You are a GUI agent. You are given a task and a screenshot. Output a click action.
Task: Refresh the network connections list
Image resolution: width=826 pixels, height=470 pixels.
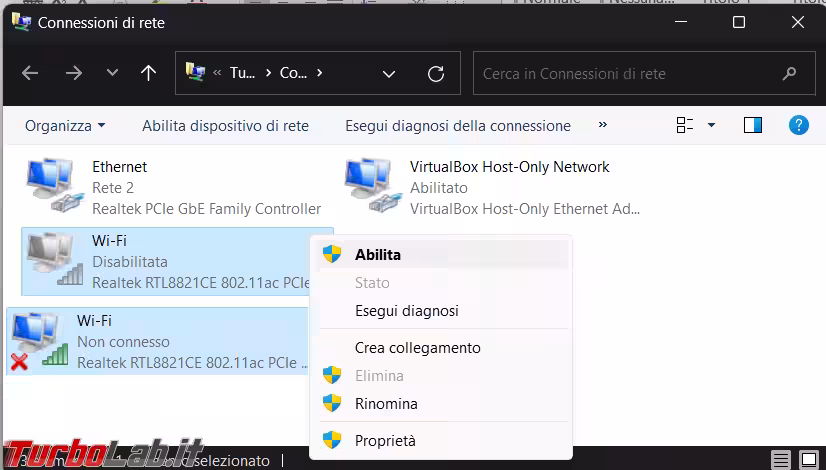pyautogui.click(x=436, y=73)
